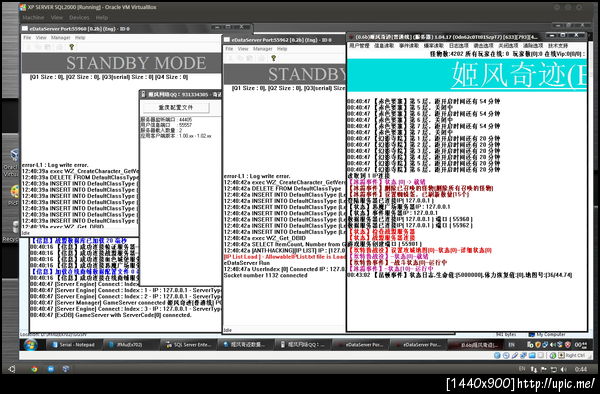Open VirtualBox's View menu
The width and height of the screenshot is (600, 394).
57,18
